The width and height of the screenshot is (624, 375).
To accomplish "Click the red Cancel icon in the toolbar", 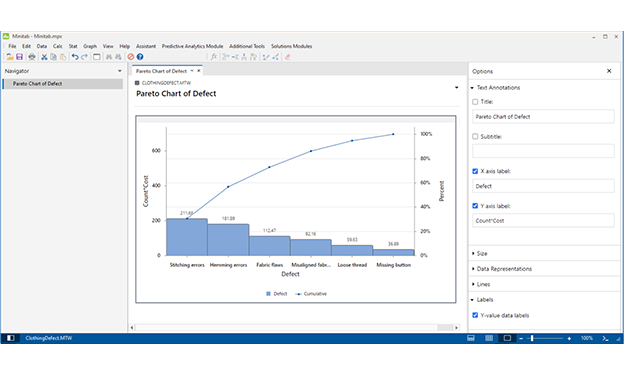I will tap(131, 57).
